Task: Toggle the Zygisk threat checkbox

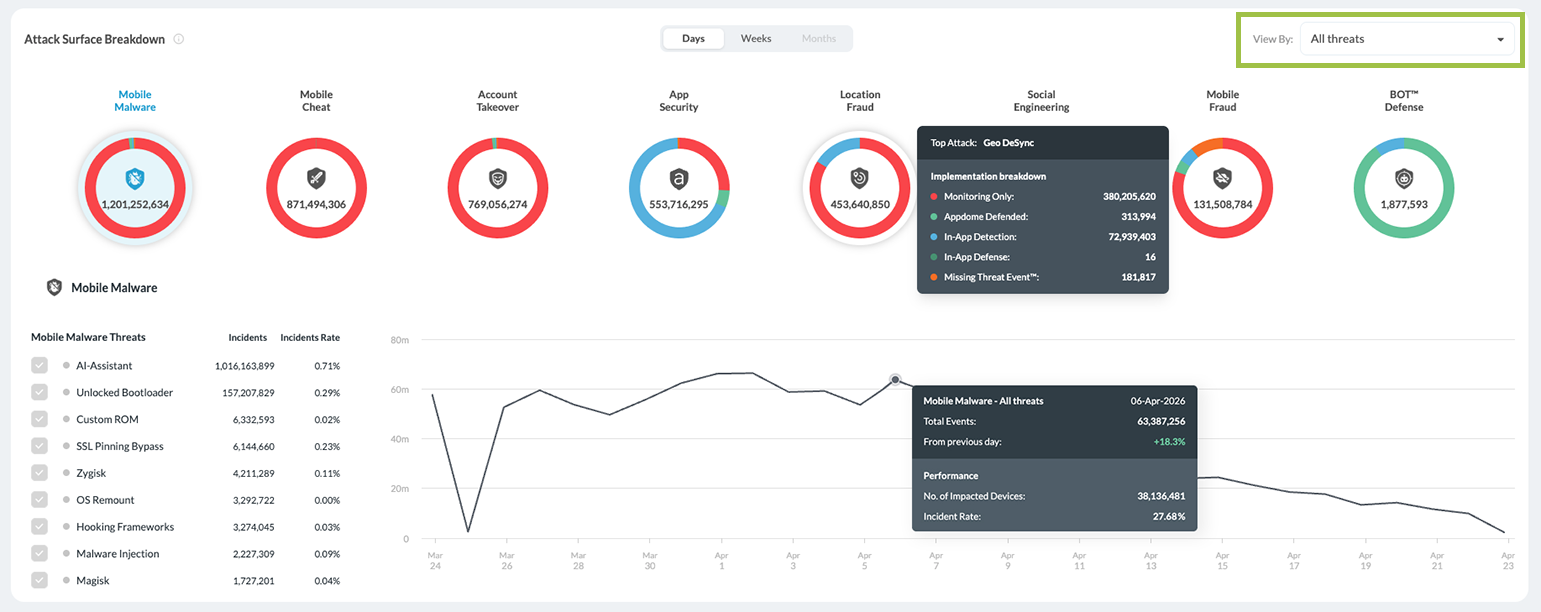Action: click(x=39, y=473)
